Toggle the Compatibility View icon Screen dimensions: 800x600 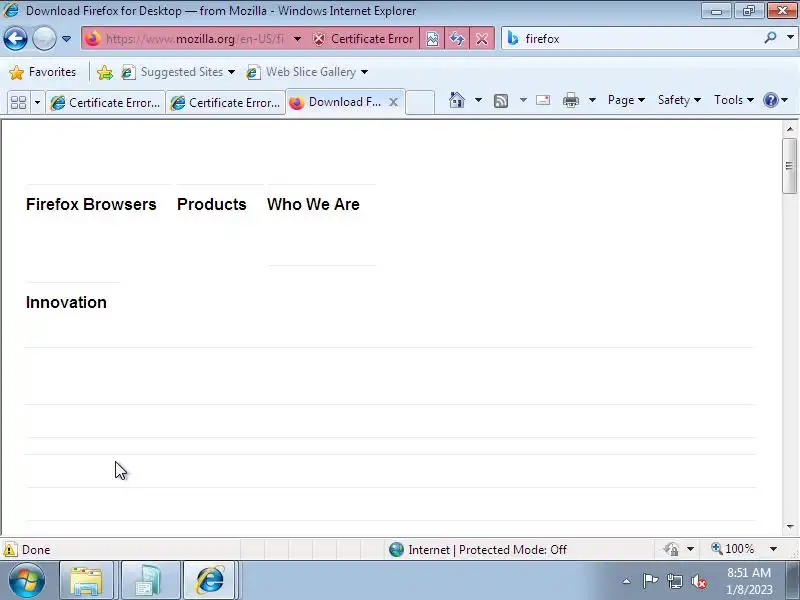(x=432, y=39)
